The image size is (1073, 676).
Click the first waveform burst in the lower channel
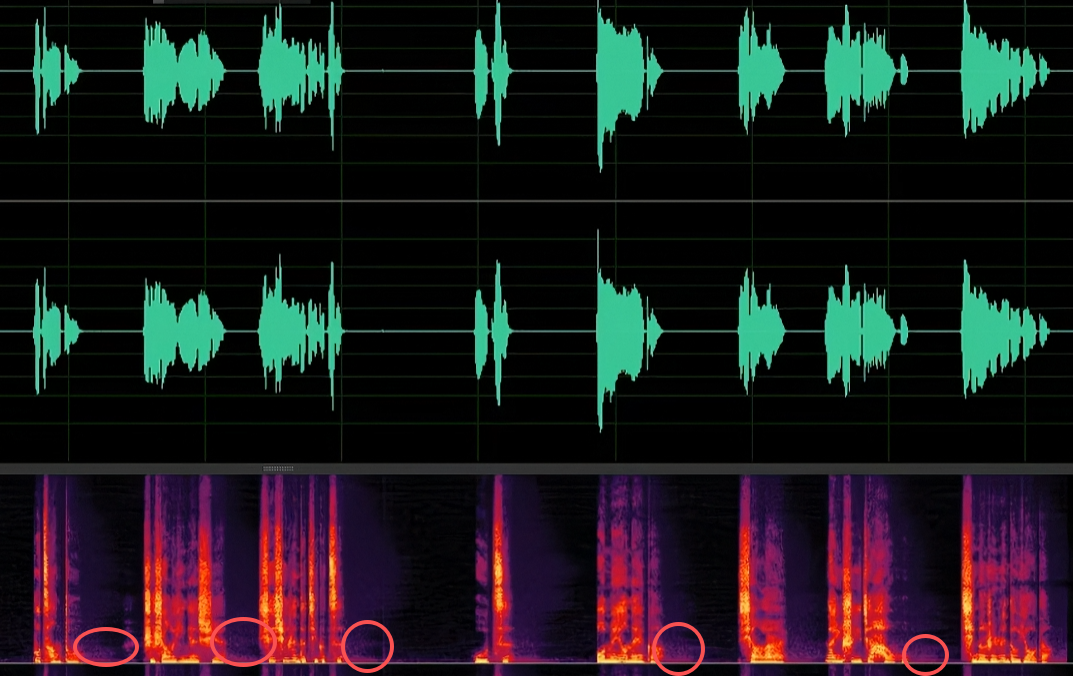57,331
